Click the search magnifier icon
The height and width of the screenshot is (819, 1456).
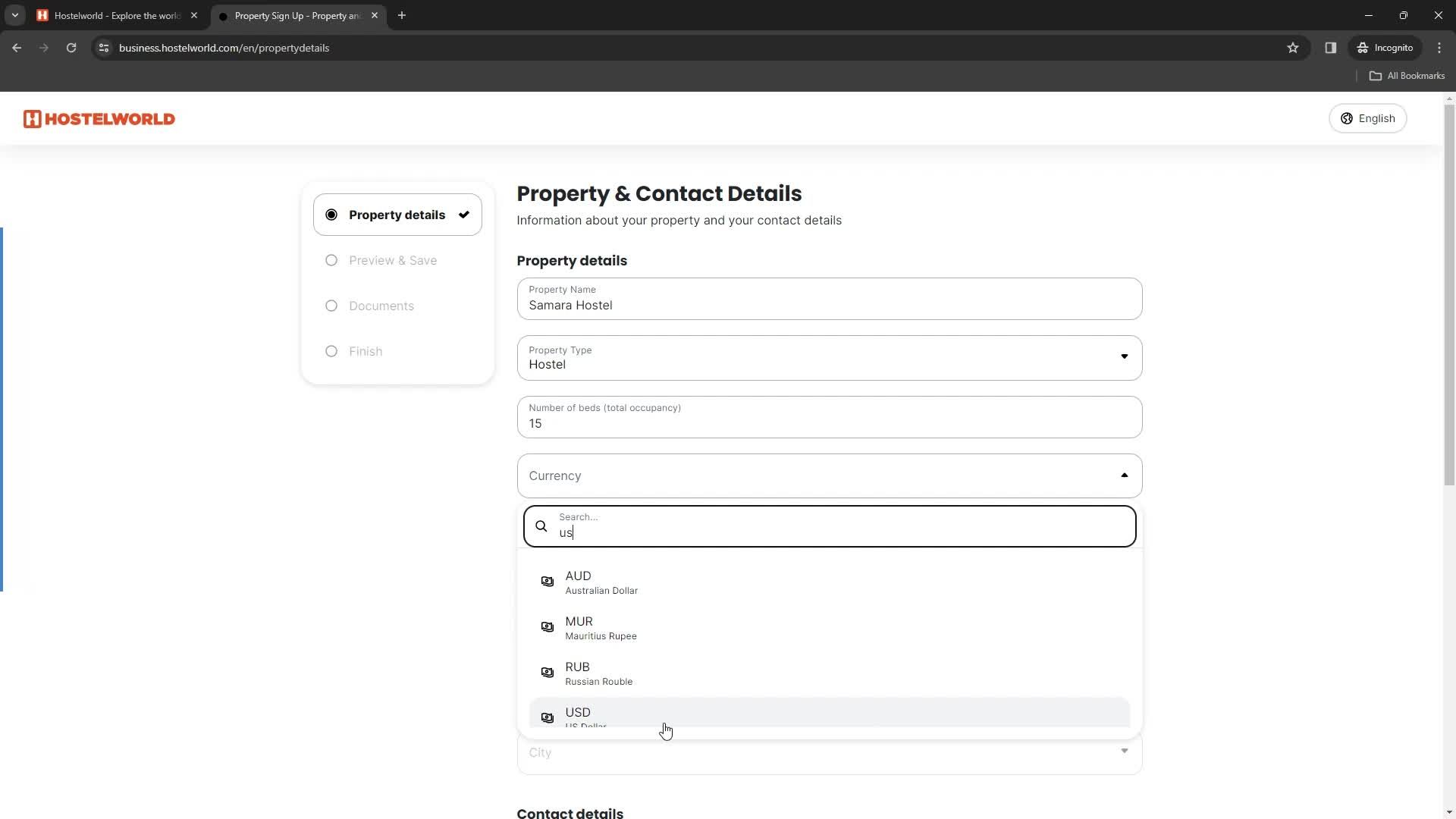pyautogui.click(x=541, y=526)
